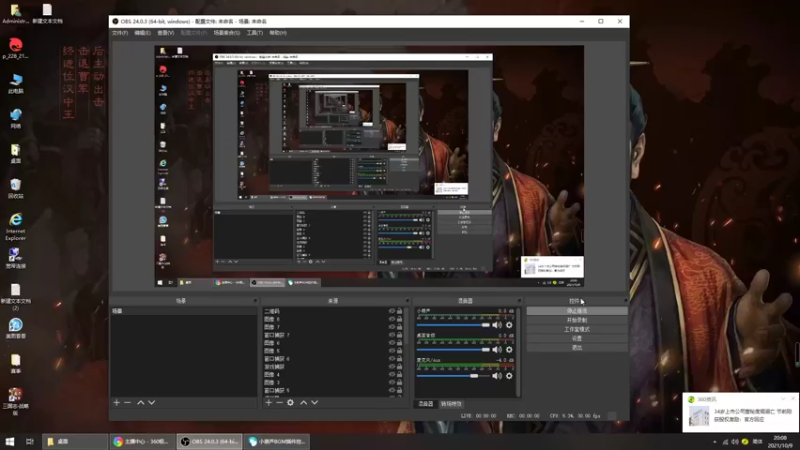The width and height of the screenshot is (800, 450).
Task: Move scene up with arrow icon
Action: click(x=140, y=403)
